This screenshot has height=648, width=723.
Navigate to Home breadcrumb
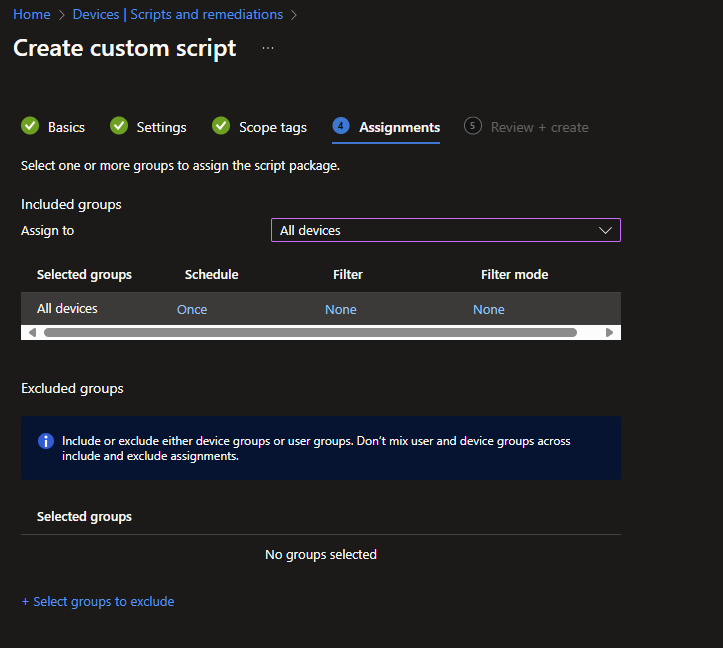pos(32,14)
